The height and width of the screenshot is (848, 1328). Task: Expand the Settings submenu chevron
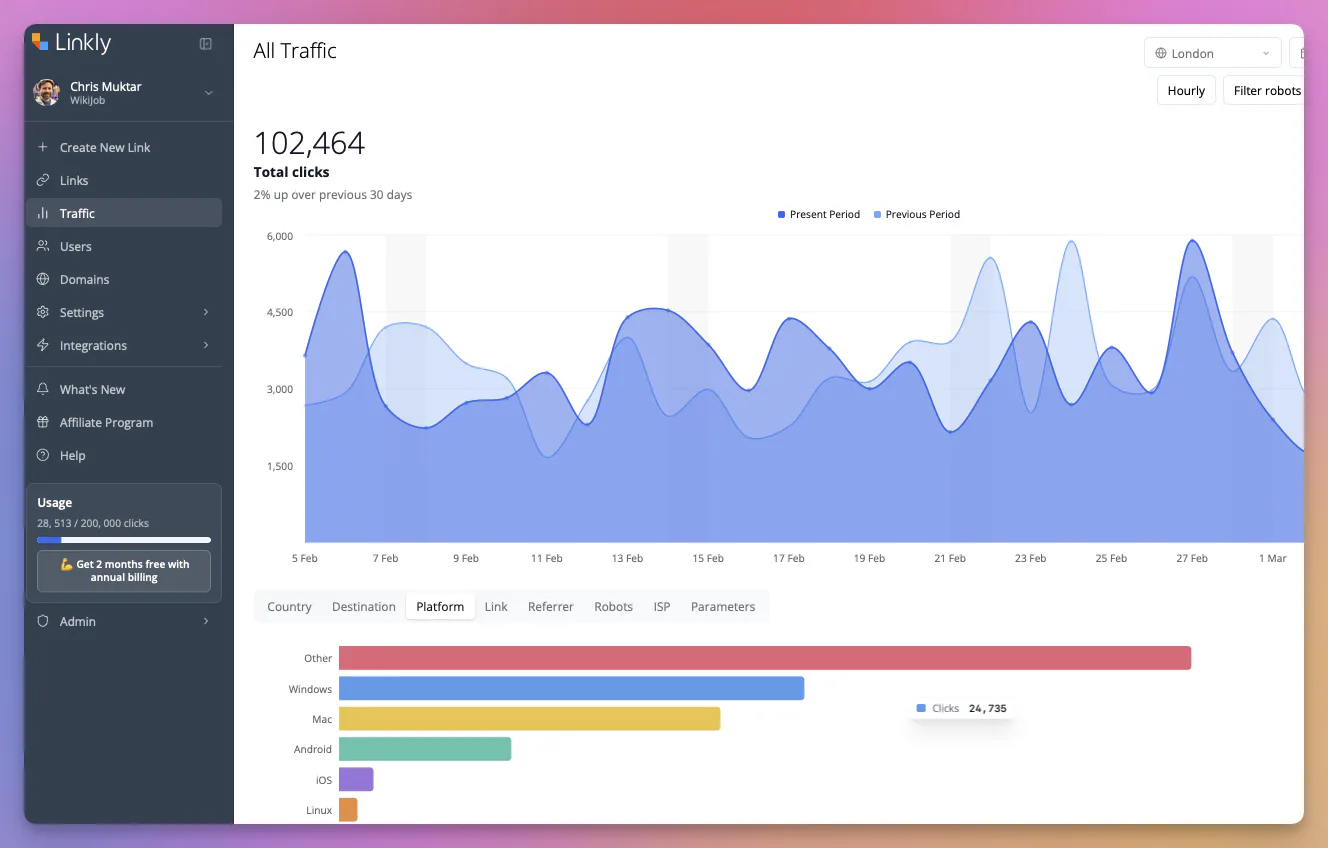(206, 312)
